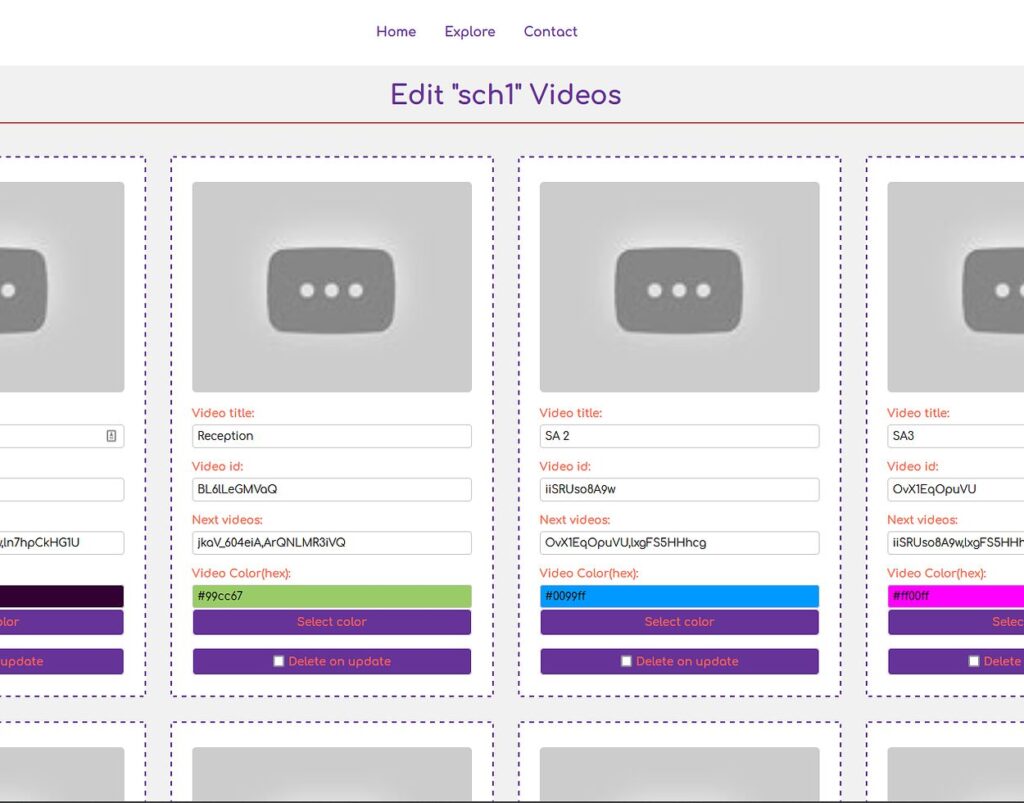Viewport: 1024px width, 803px height.
Task: Tick Delete on update checkbox for Reception
Action: [279, 662]
